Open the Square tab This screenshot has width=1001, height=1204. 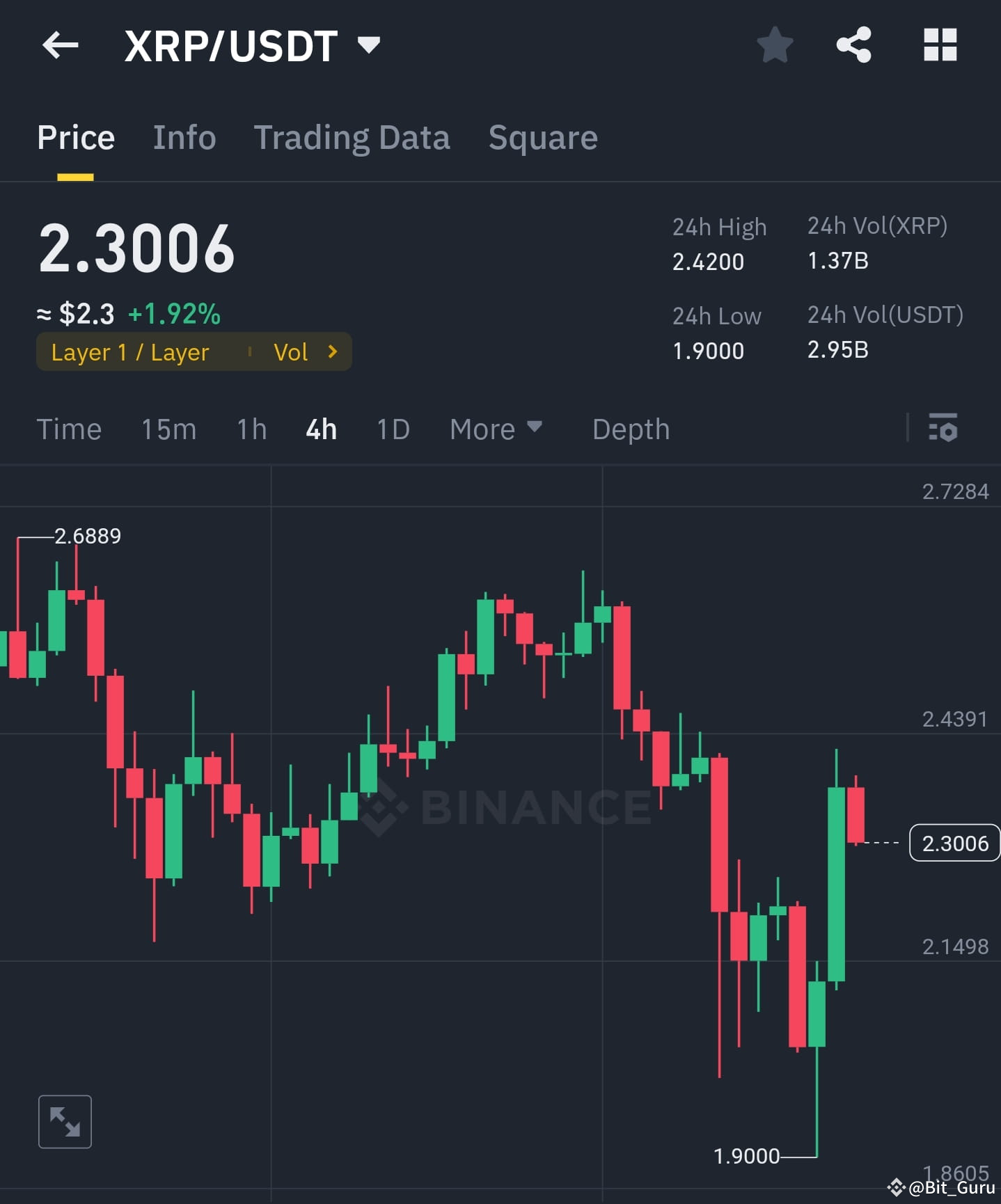tap(543, 137)
